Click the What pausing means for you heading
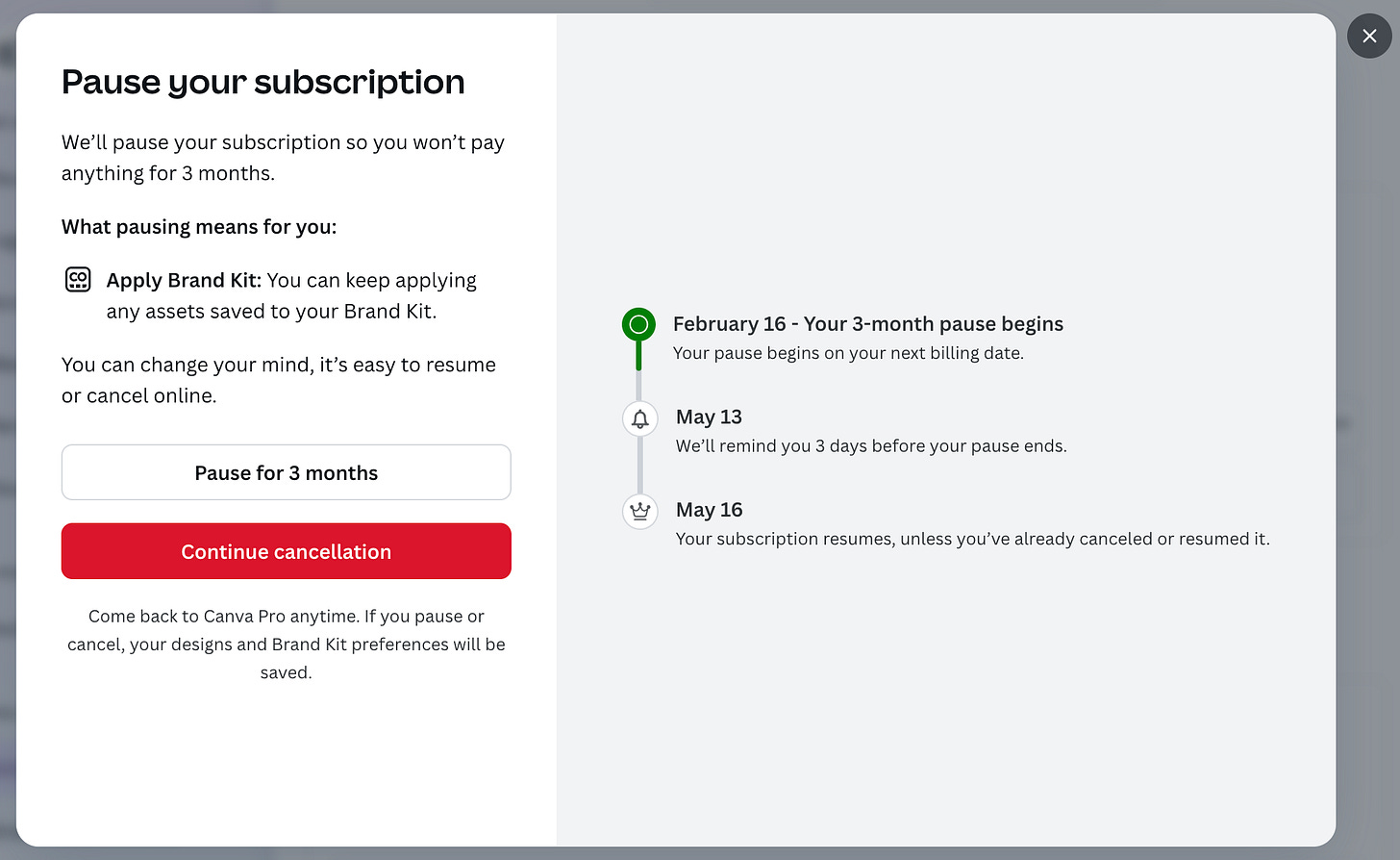 (x=199, y=227)
